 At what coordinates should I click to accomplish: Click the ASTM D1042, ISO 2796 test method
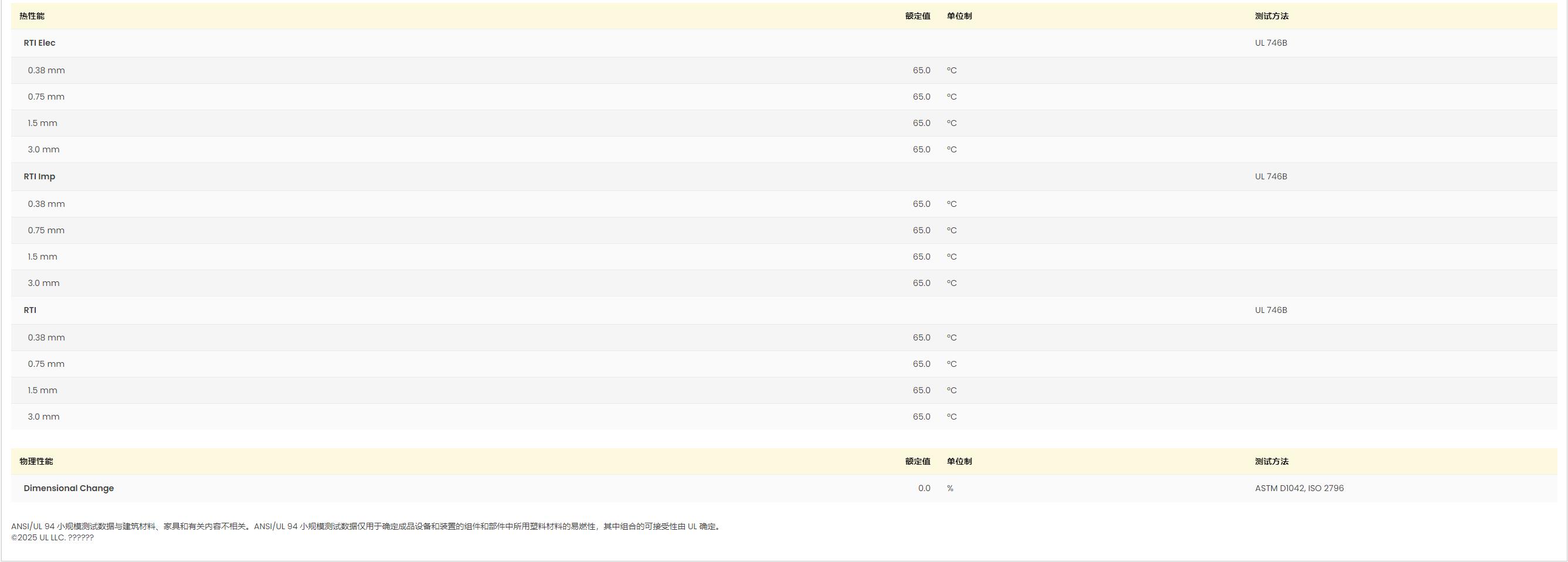click(1299, 488)
